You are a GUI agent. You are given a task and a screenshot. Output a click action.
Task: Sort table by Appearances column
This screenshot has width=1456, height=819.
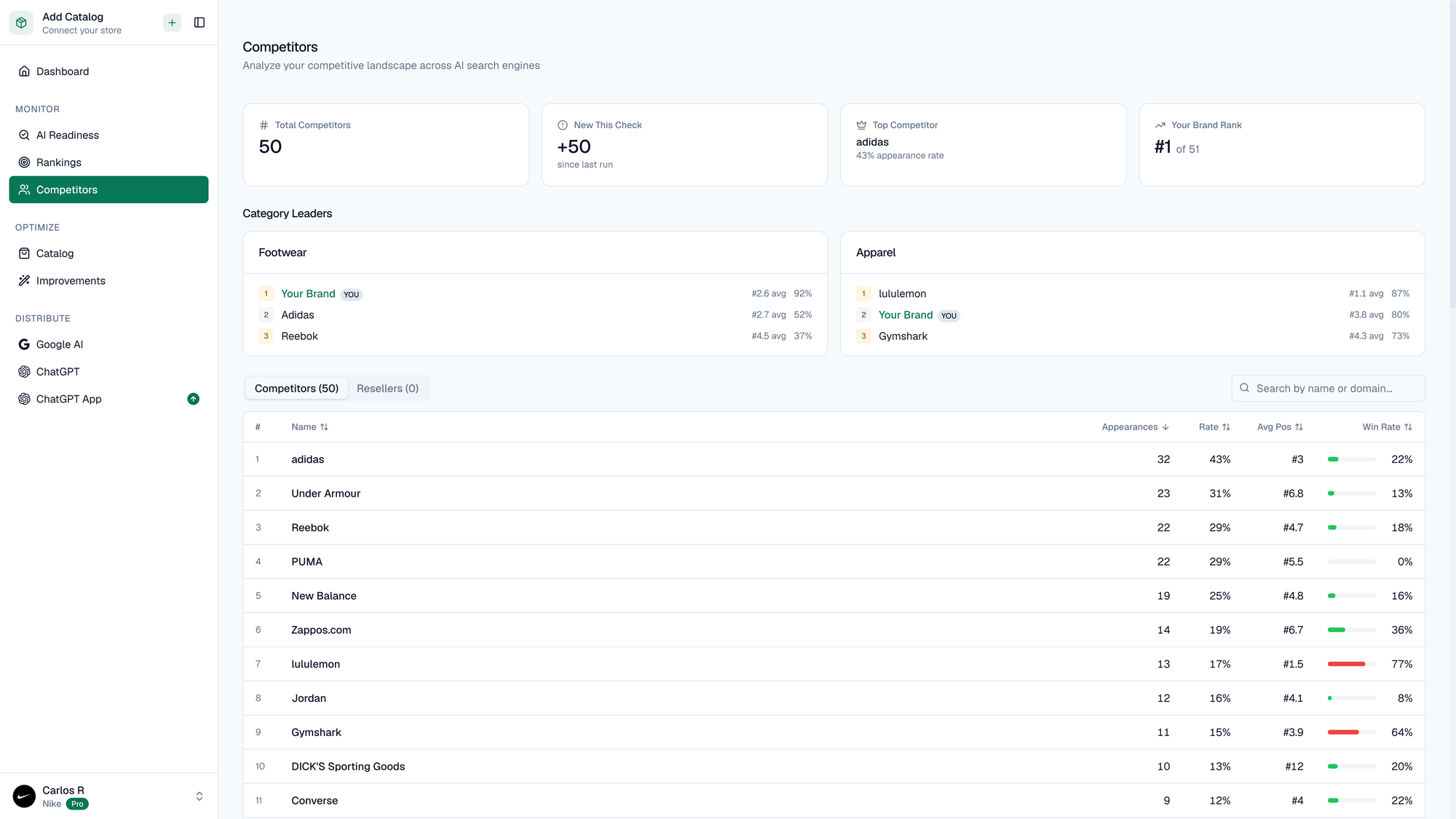[x=1135, y=427]
